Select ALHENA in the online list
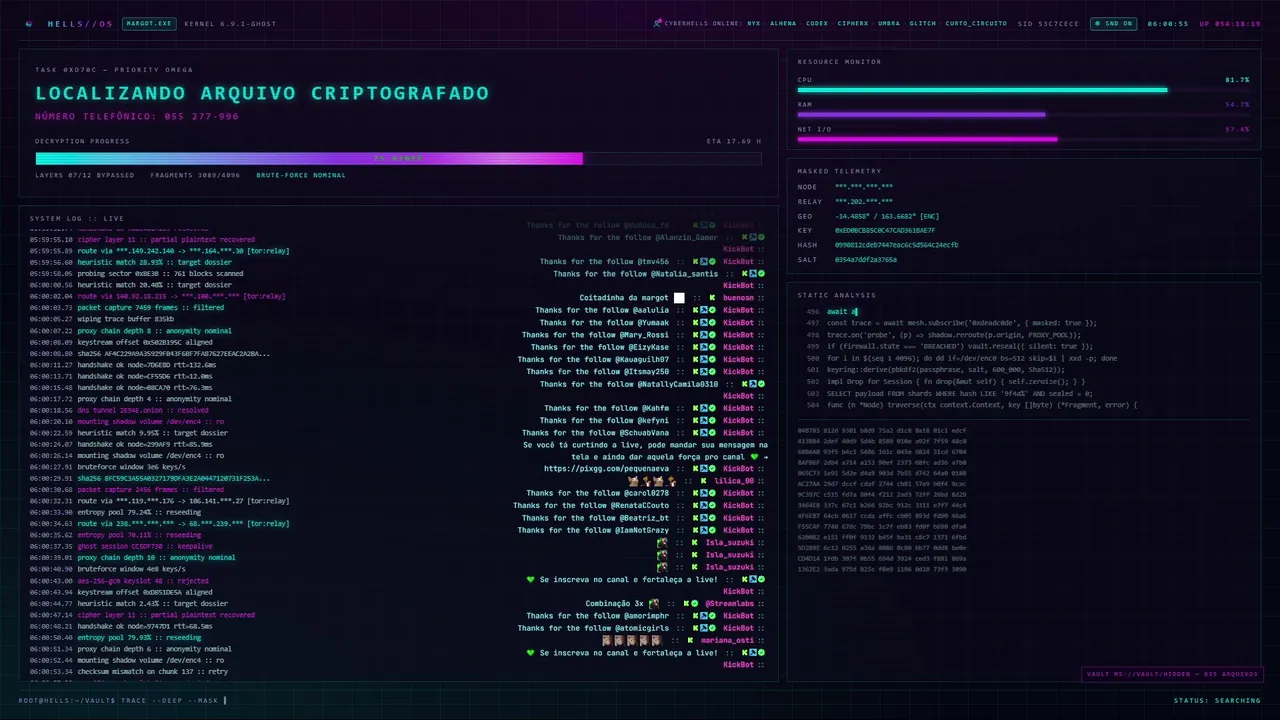This screenshot has height=720, width=1280. [x=783, y=23]
